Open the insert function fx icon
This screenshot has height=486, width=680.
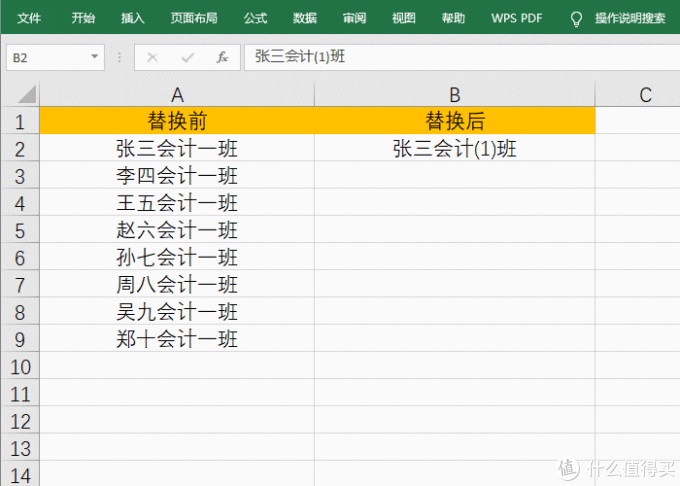tap(222, 57)
